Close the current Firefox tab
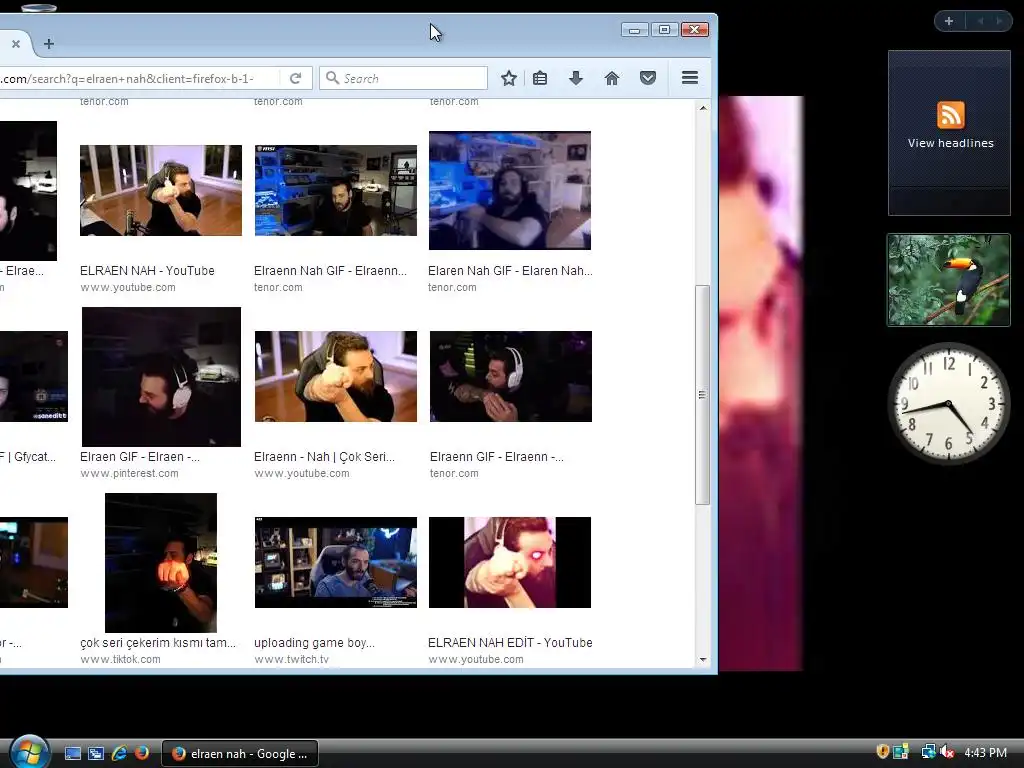The height and width of the screenshot is (768, 1024). (x=16, y=44)
